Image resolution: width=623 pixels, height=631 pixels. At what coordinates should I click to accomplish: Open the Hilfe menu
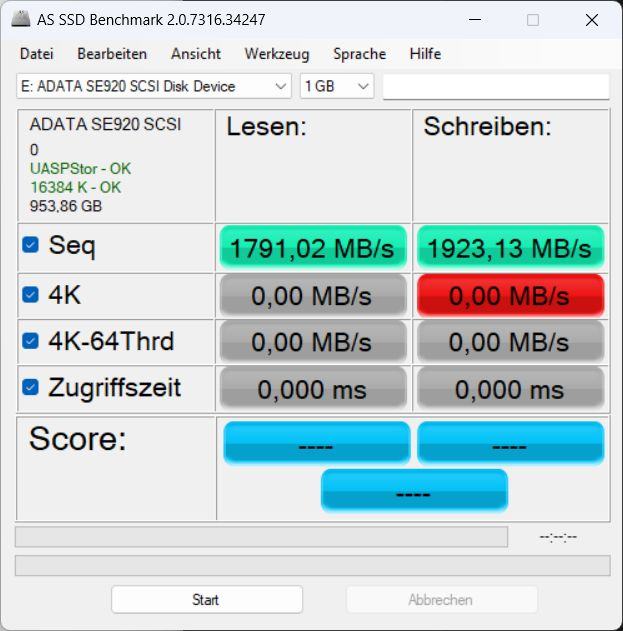(x=425, y=54)
